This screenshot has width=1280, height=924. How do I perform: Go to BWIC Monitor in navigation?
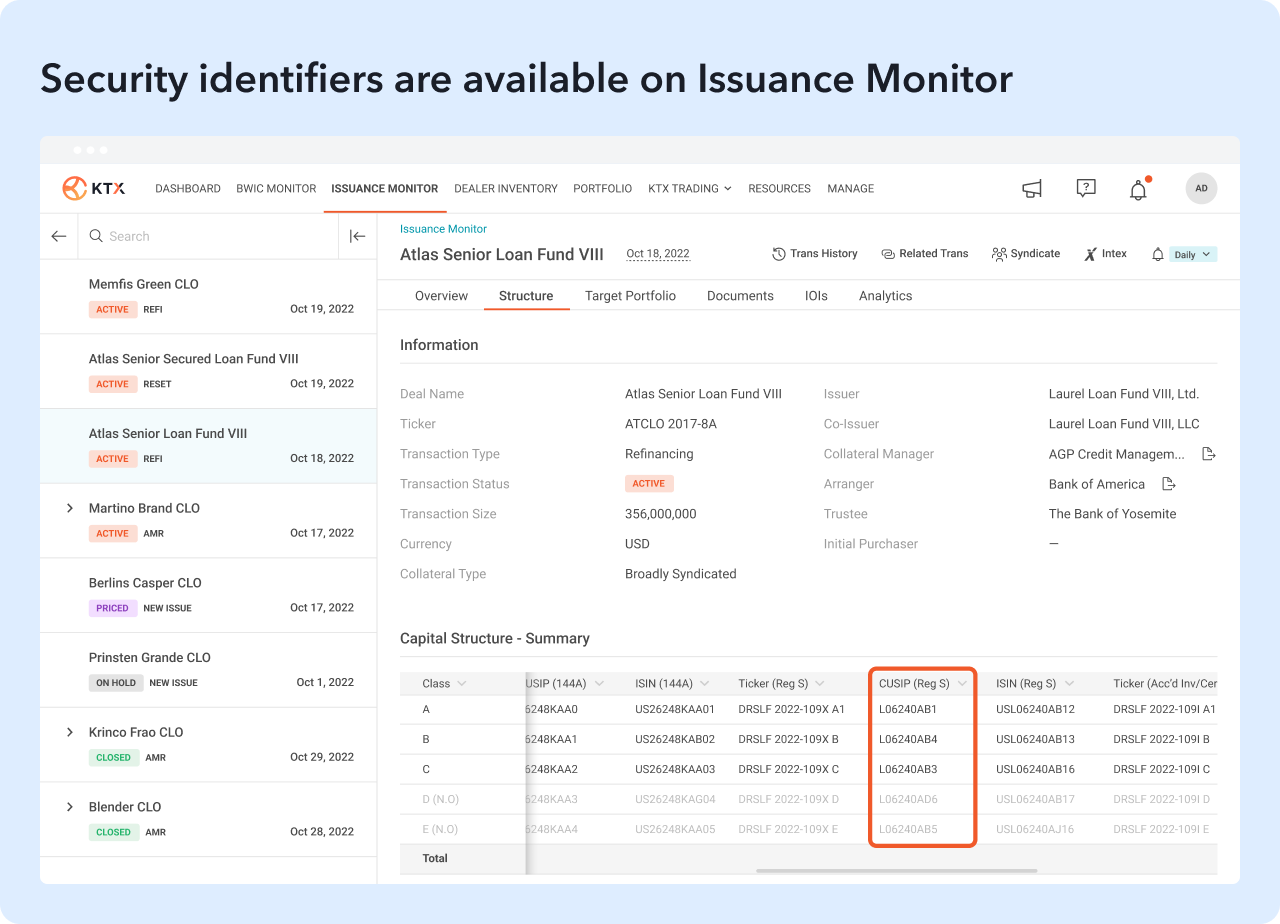point(276,188)
